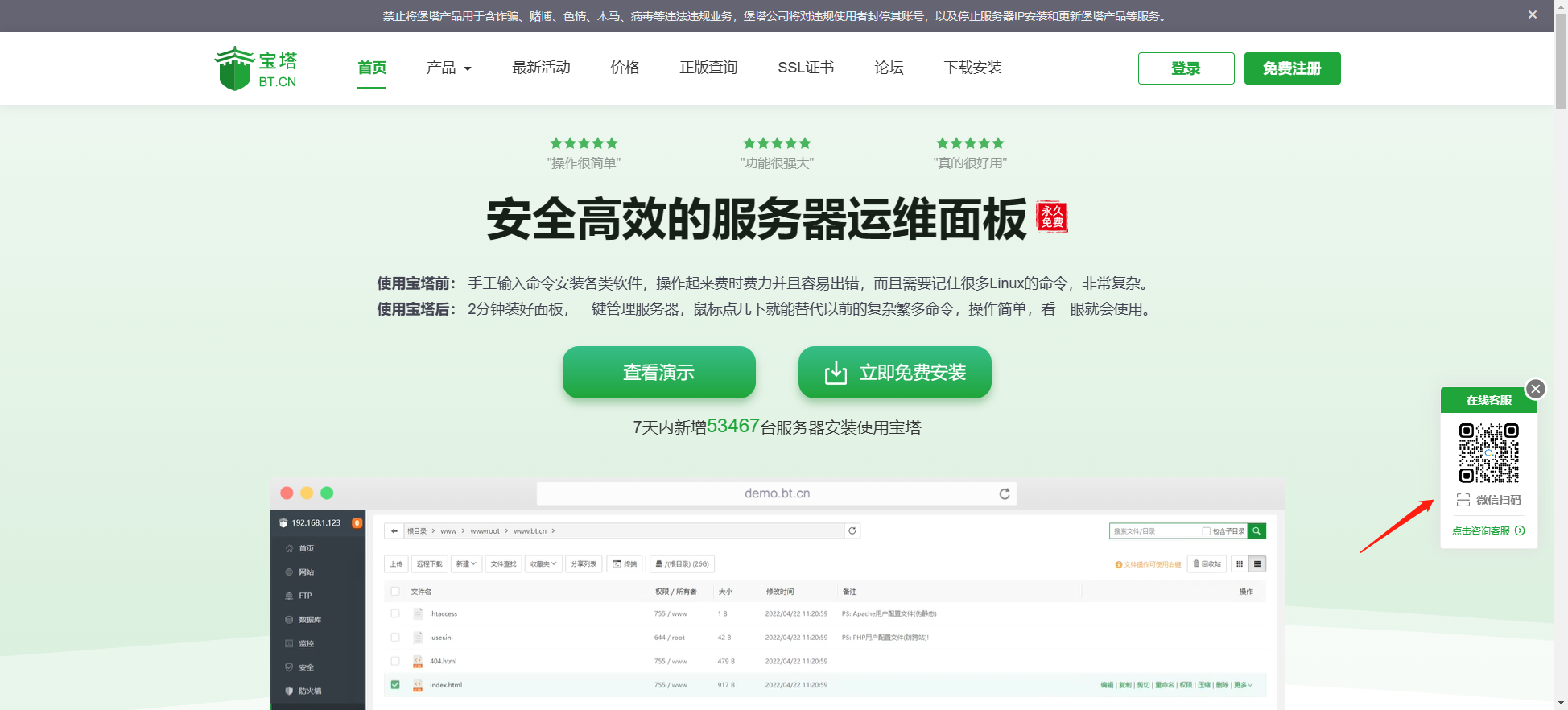
Task: Go to the 首页 nav tab
Action: [372, 68]
